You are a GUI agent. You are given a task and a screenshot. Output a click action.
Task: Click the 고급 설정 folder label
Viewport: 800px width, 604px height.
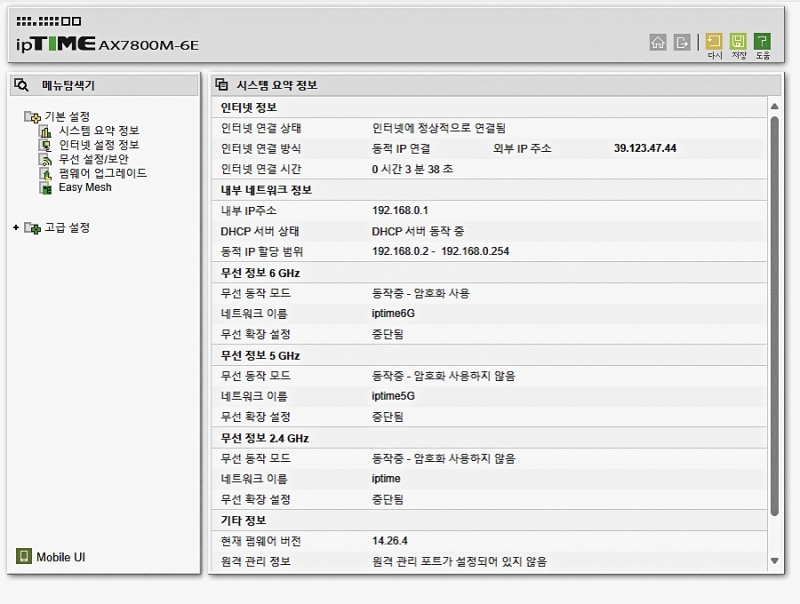click(x=67, y=228)
